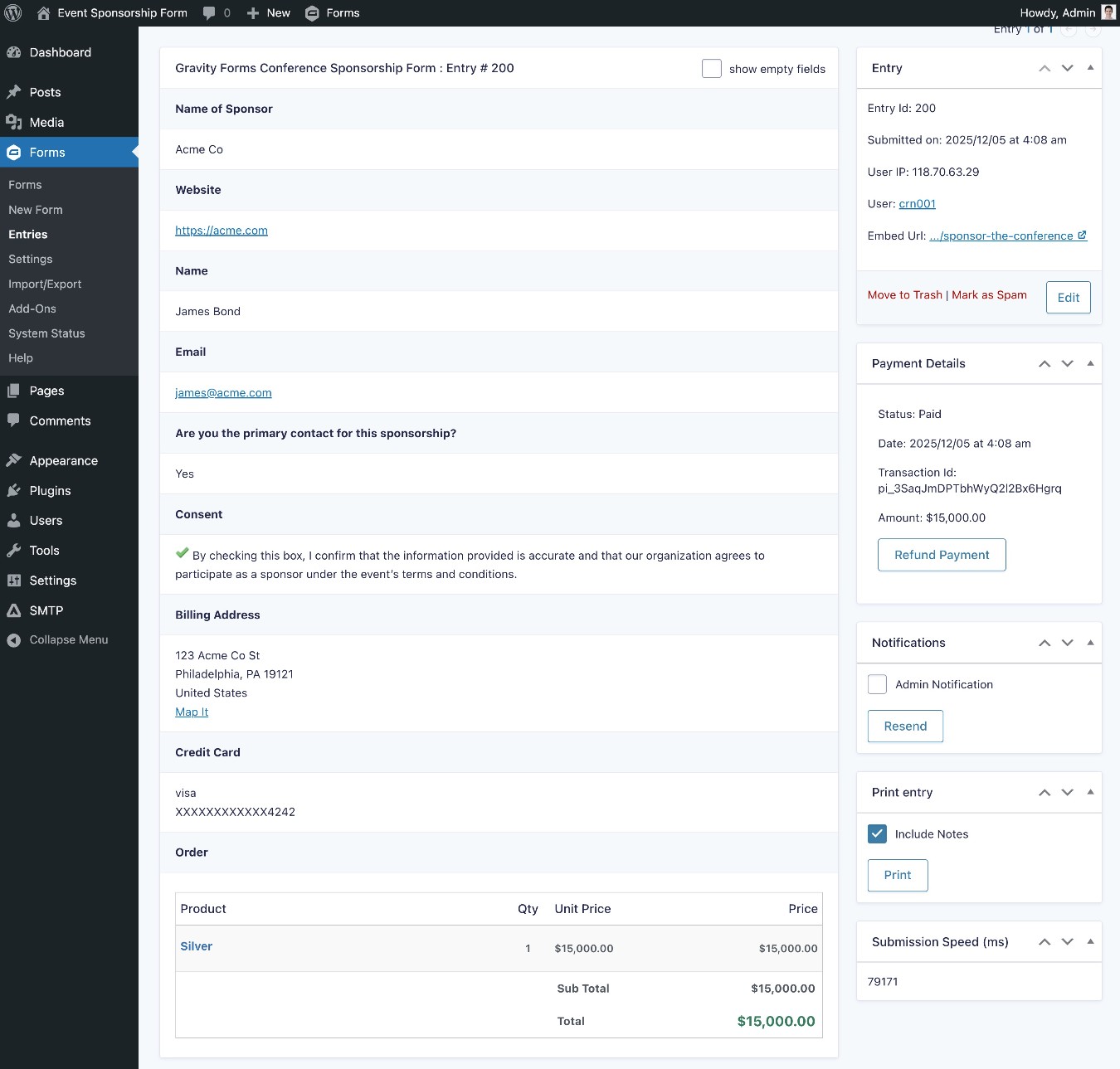Go to the Add-Ons submenu item
Image resolution: width=1120 pixels, height=1069 pixels.
[x=32, y=309]
